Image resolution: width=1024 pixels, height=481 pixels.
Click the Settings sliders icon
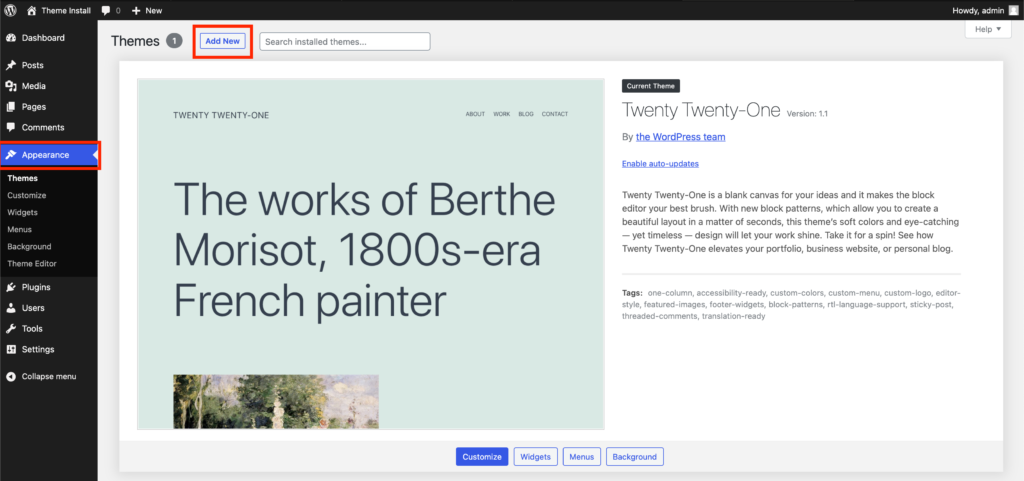coord(11,350)
